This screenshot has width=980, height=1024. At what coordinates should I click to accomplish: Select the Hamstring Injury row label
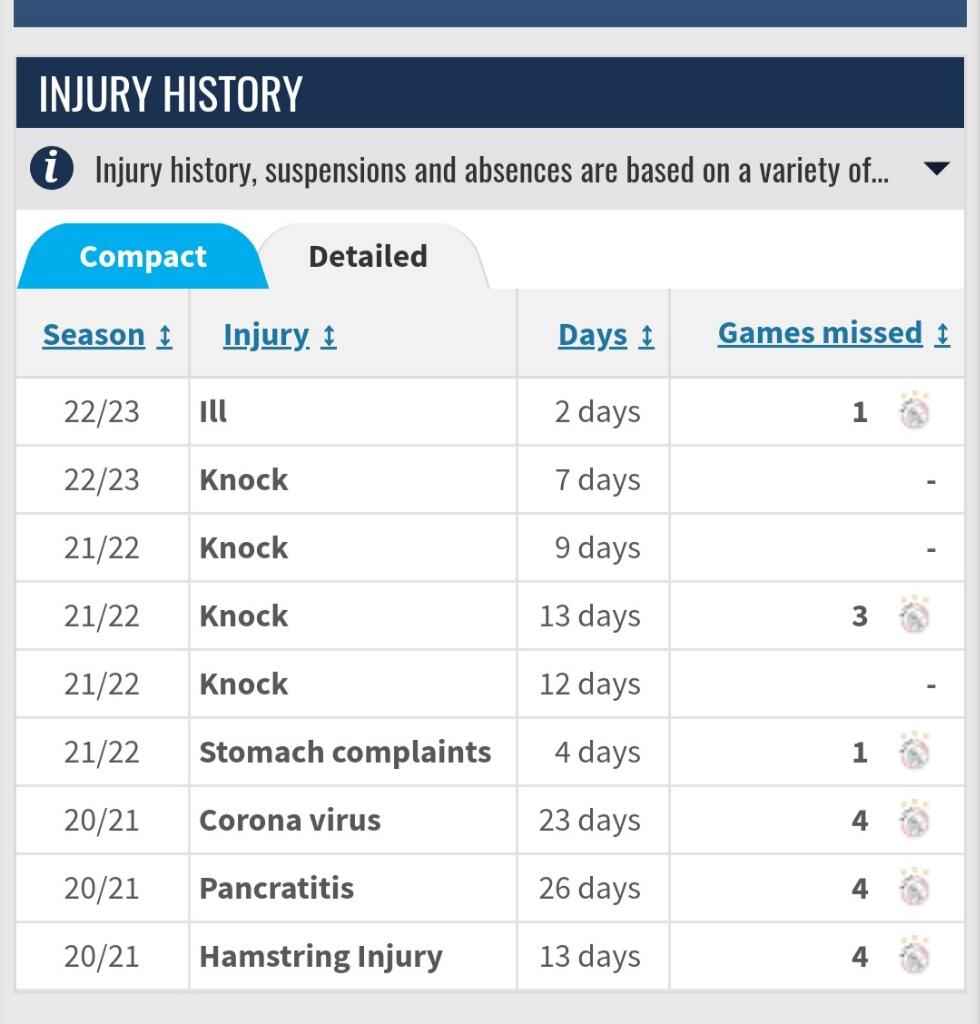coord(320,956)
